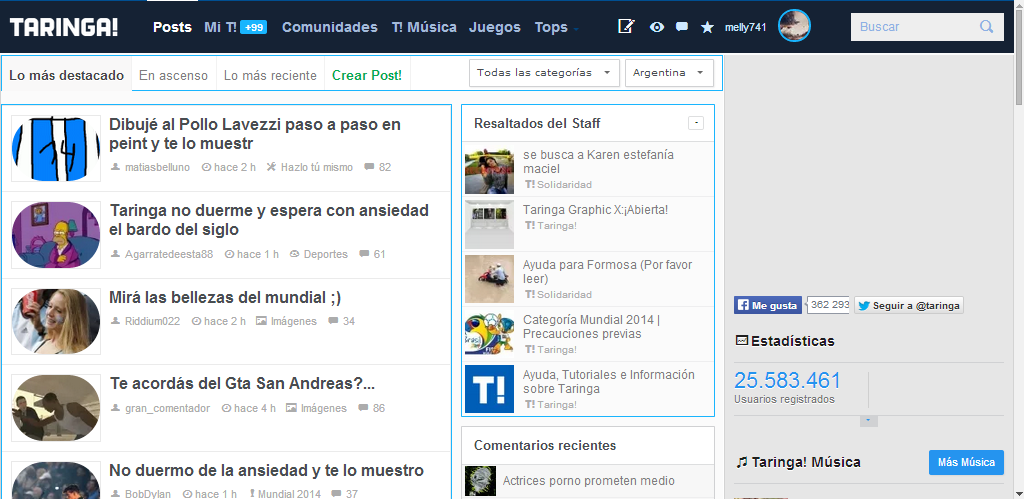Open user Riddium022 profile
Image resolution: width=1024 pixels, height=499 pixels.
point(152,321)
